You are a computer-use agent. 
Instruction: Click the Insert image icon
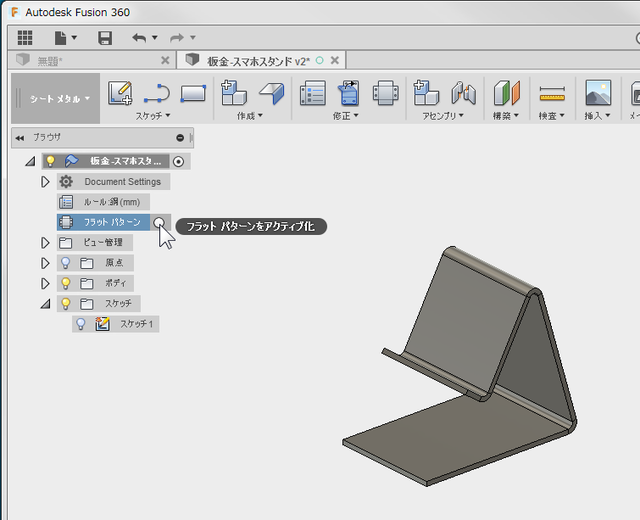[x=598, y=93]
